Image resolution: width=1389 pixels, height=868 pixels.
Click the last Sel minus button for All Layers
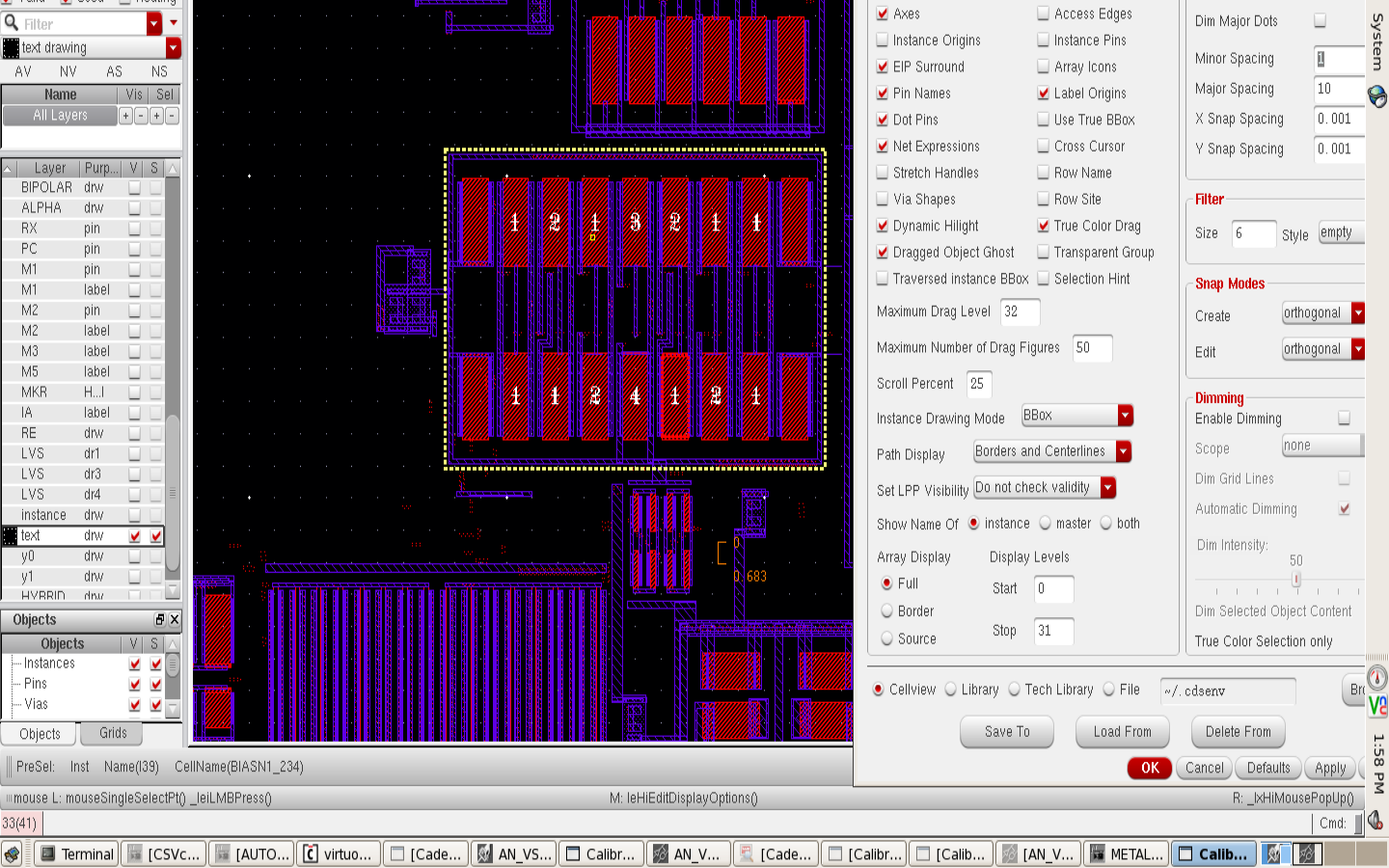pos(172,116)
